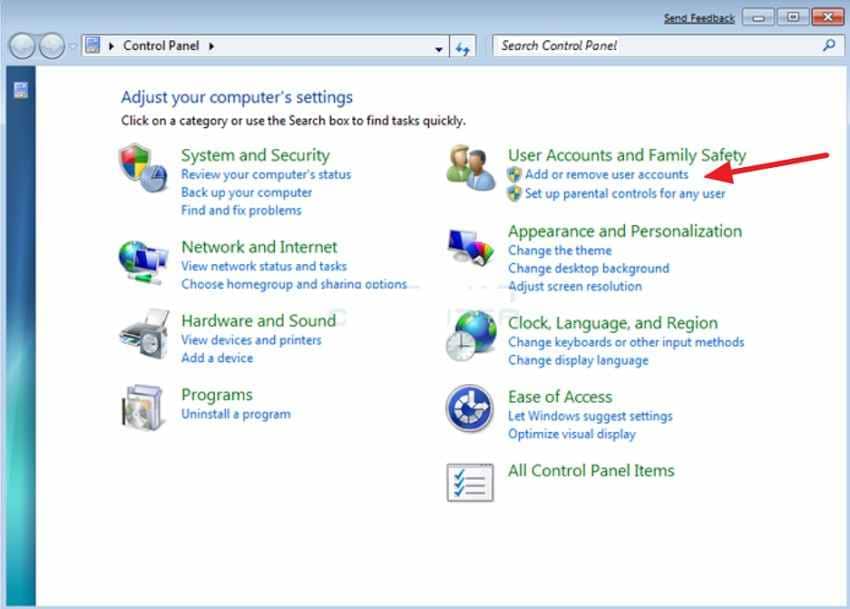Click View devices and printers
This screenshot has height=609, width=850.
click(x=251, y=340)
